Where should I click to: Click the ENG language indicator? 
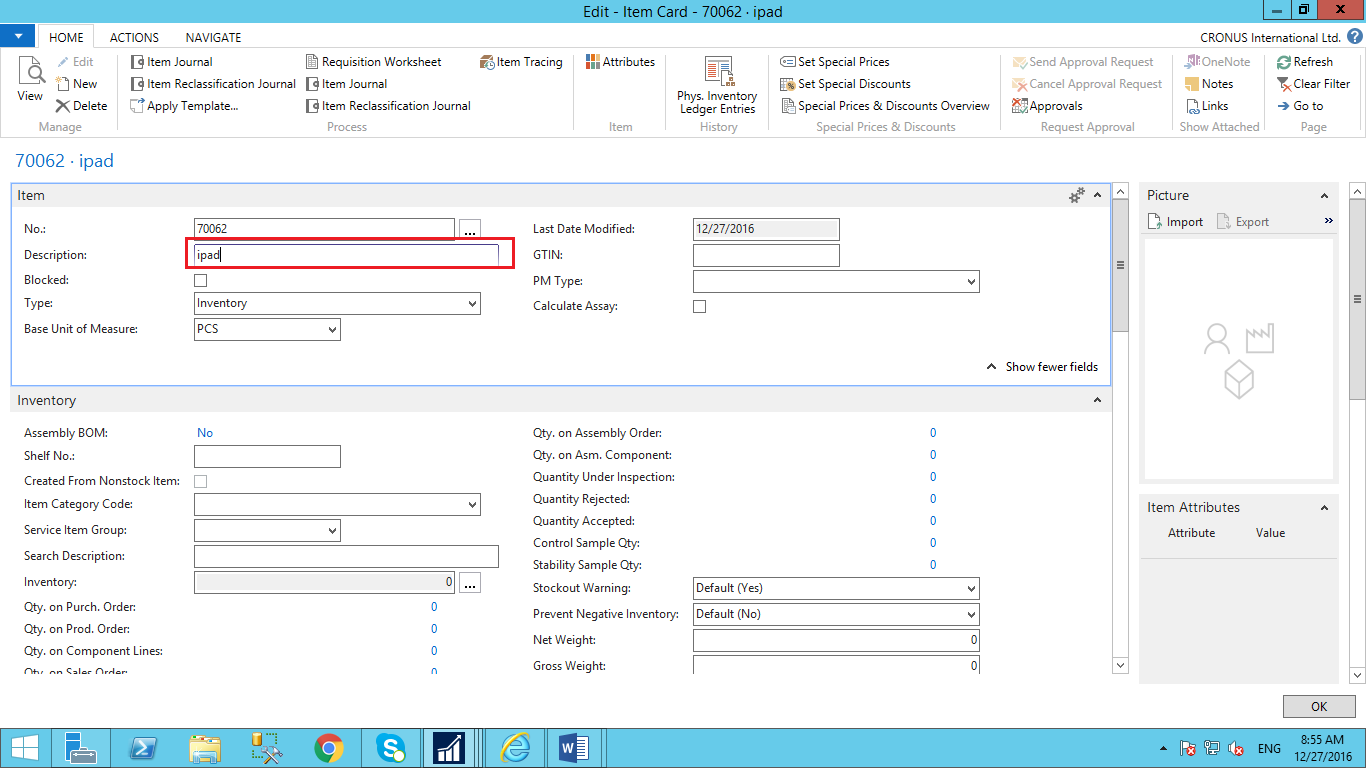pyautogui.click(x=1269, y=748)
